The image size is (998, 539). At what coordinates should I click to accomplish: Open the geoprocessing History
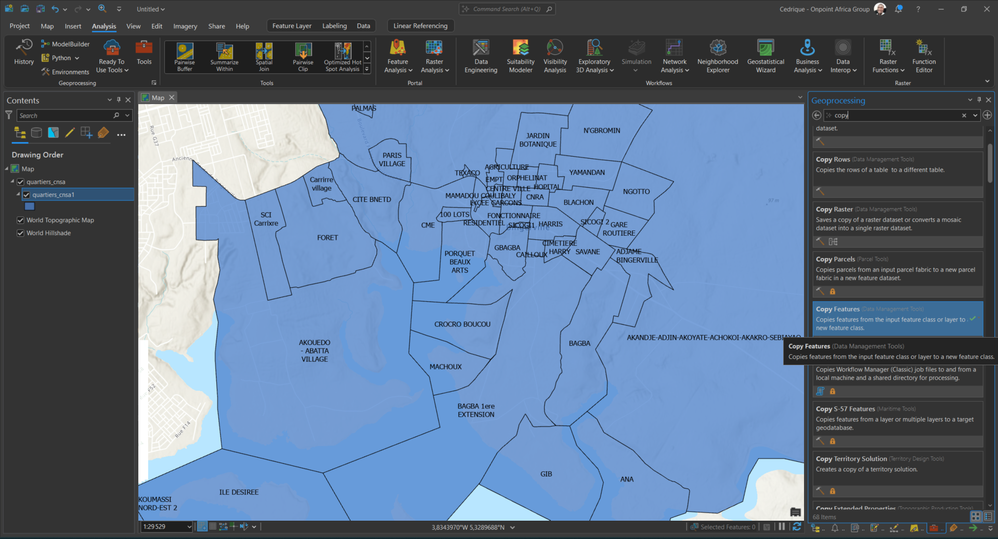coord(24,51)
